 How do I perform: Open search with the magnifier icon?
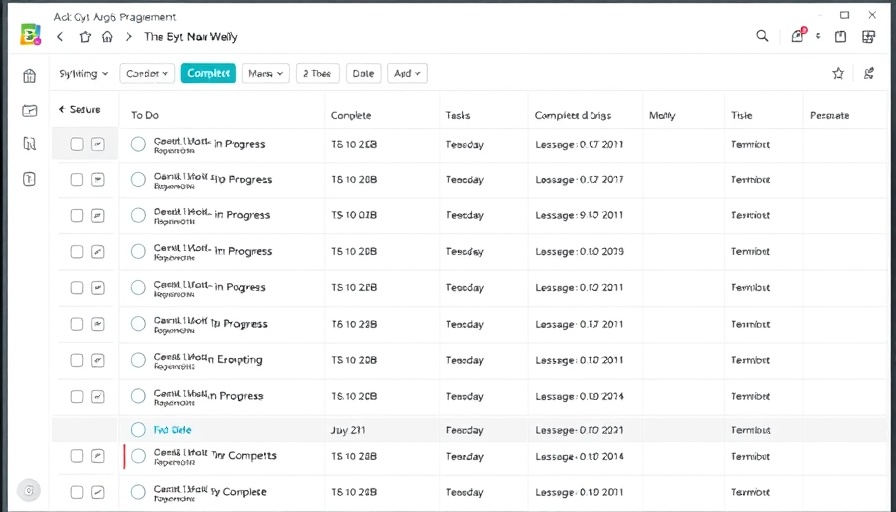[762, 36]
